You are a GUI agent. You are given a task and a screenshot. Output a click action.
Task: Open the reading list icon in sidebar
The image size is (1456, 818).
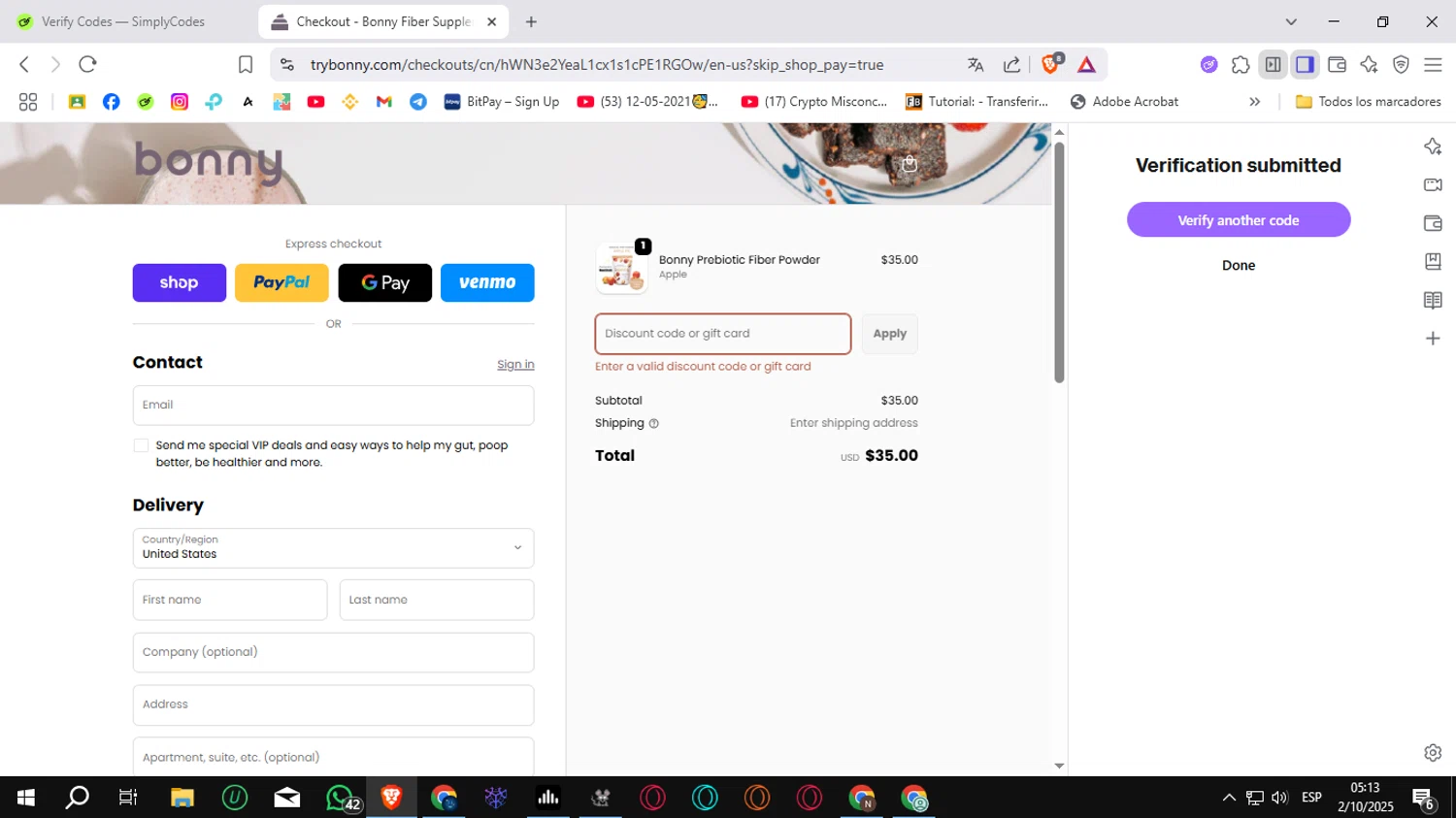1433,300
